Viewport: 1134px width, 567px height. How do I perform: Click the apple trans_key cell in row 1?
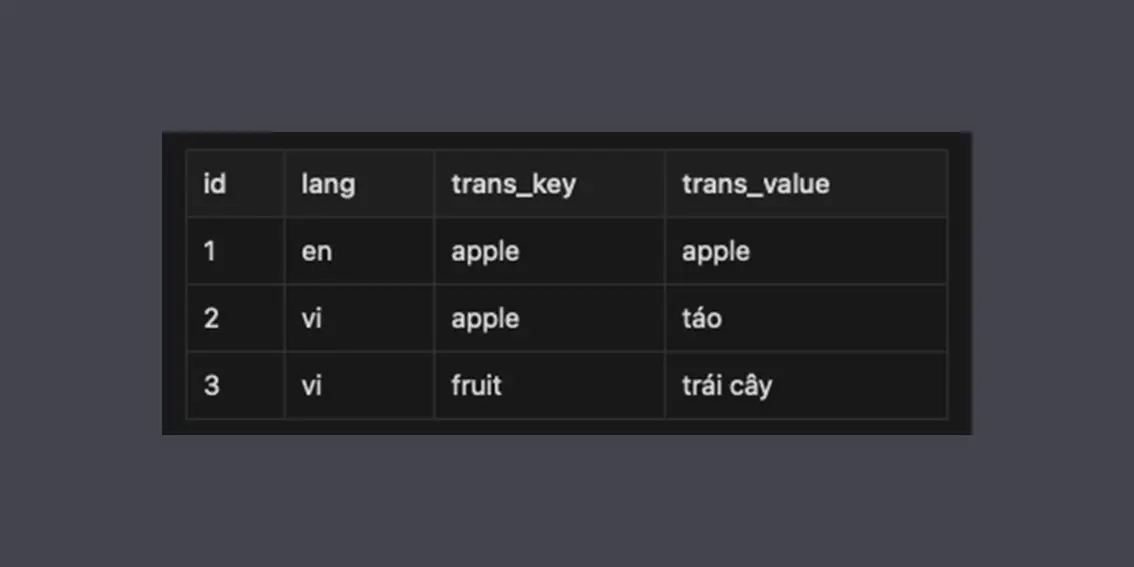pyautogui.click(x=550, y=251)
